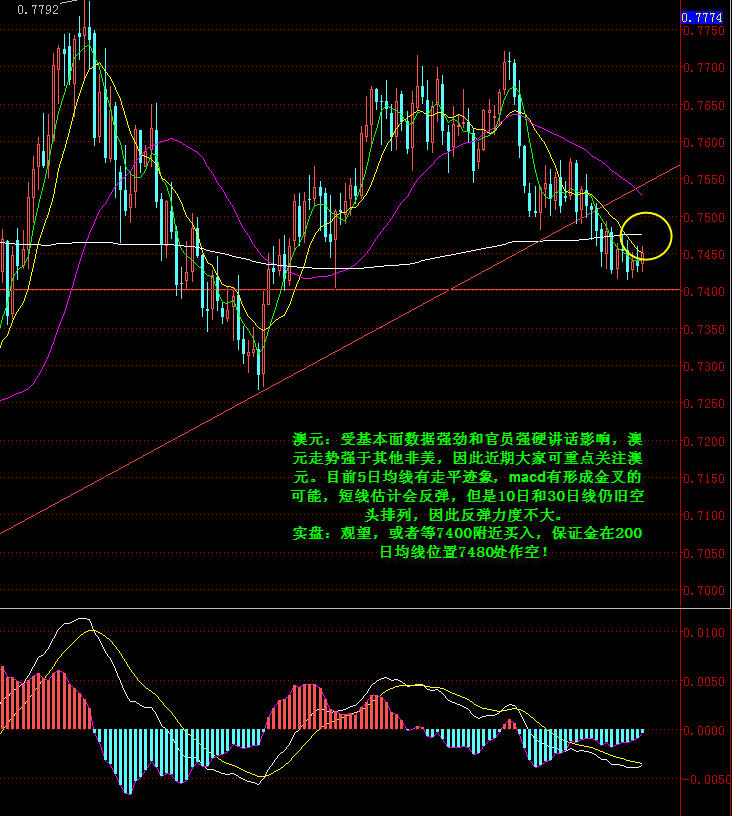Select the 0.7550 price axis label
The image size is (732, 816).
(x=704, y=180)
